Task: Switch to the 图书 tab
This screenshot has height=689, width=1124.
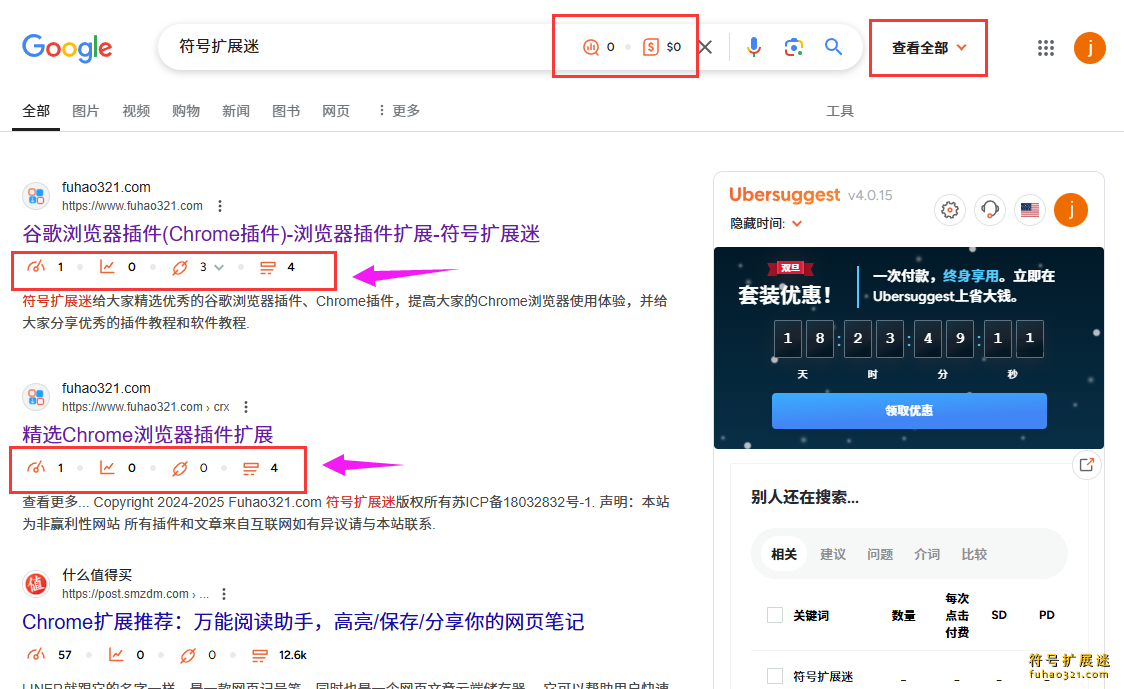Action: (286, 111)
